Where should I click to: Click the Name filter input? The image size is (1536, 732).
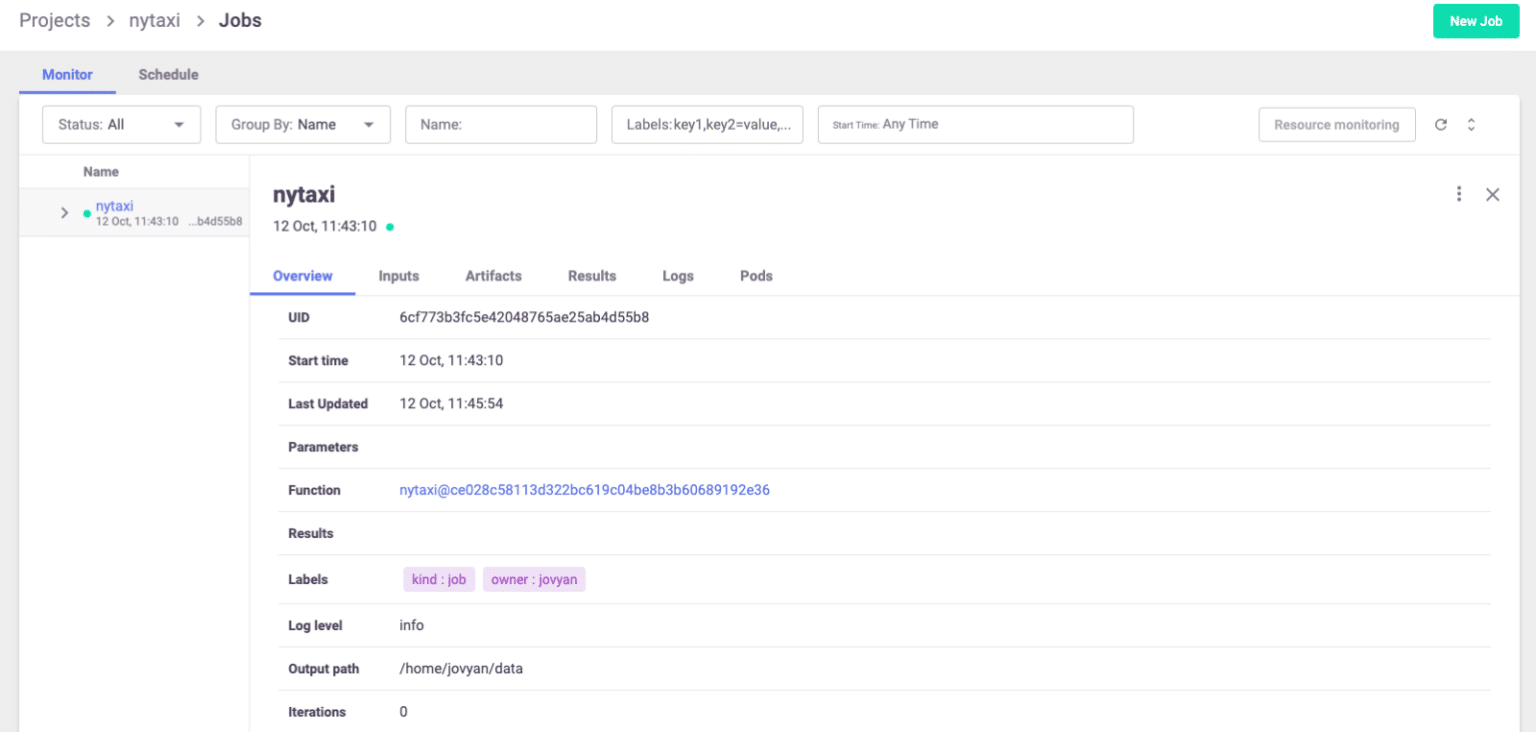click(x=501, y=124)
